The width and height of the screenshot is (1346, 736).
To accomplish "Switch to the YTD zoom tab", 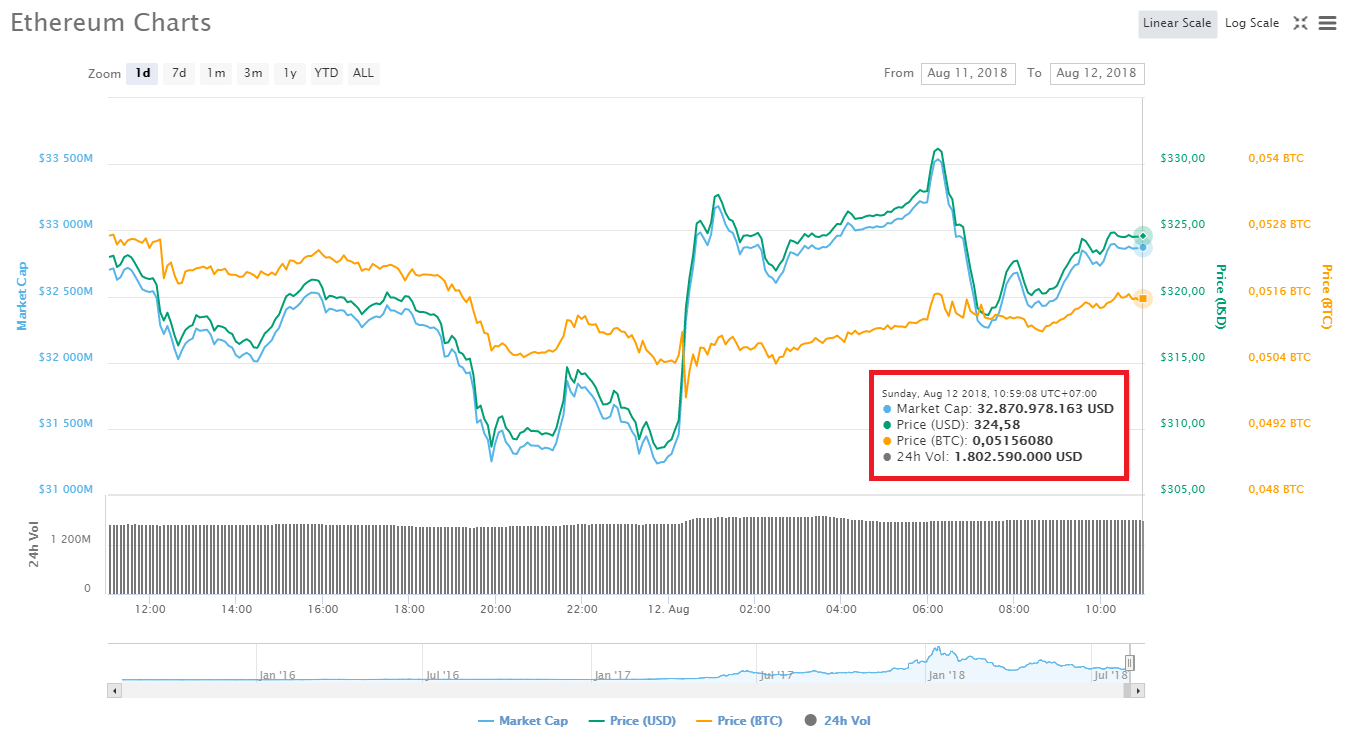I will coord(326,72).
